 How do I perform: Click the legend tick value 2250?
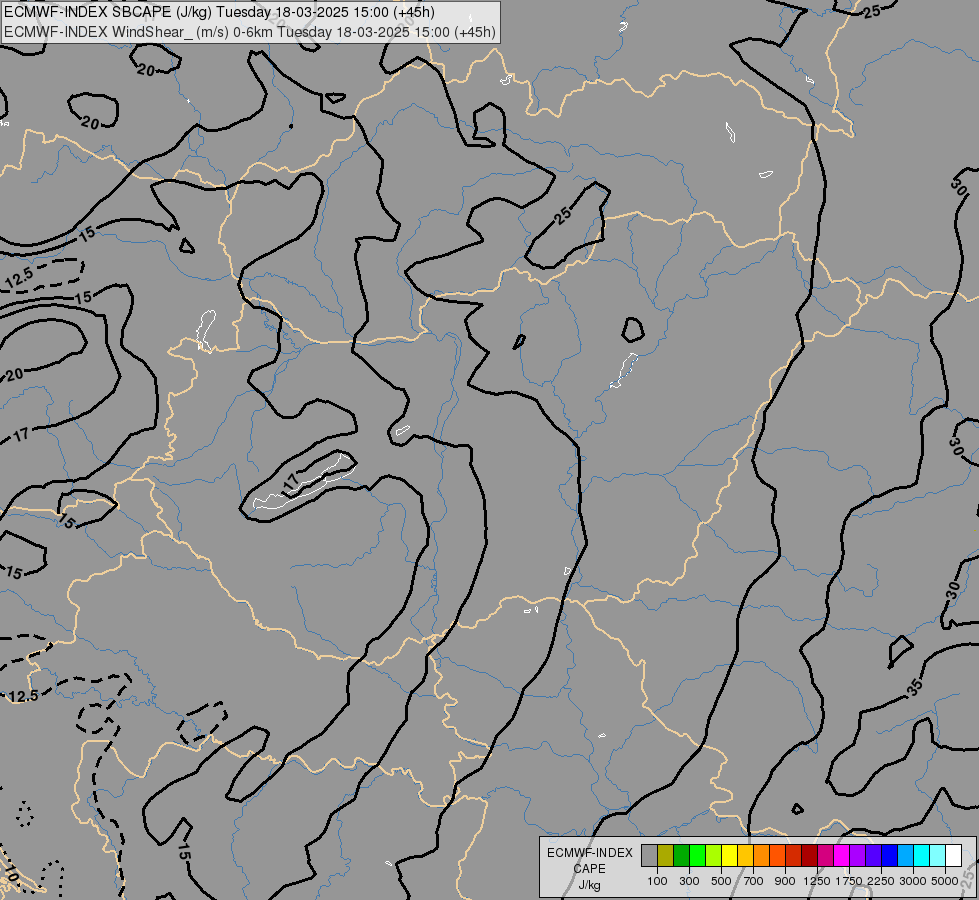[x=881, y=881]
